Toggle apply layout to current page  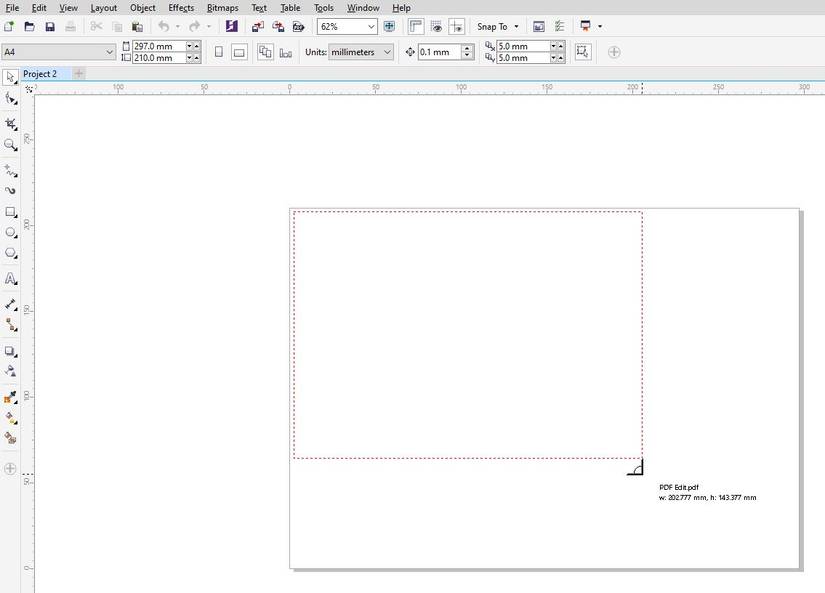286,52
